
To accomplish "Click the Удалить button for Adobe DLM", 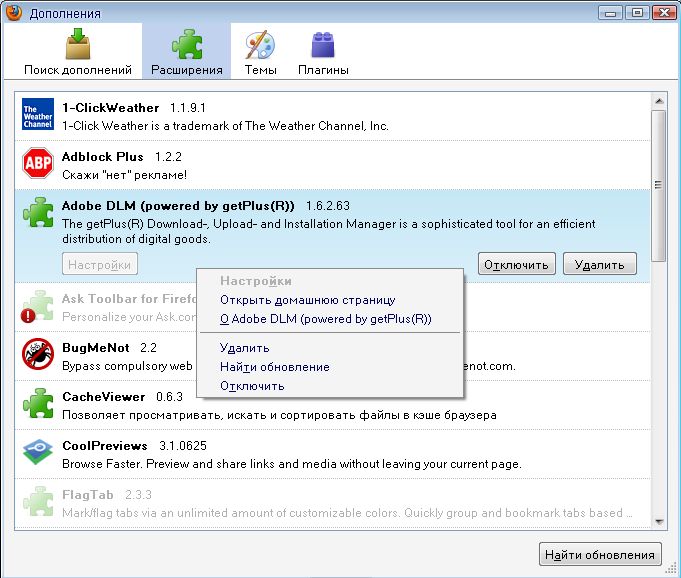I will click(x=600, y=264).
